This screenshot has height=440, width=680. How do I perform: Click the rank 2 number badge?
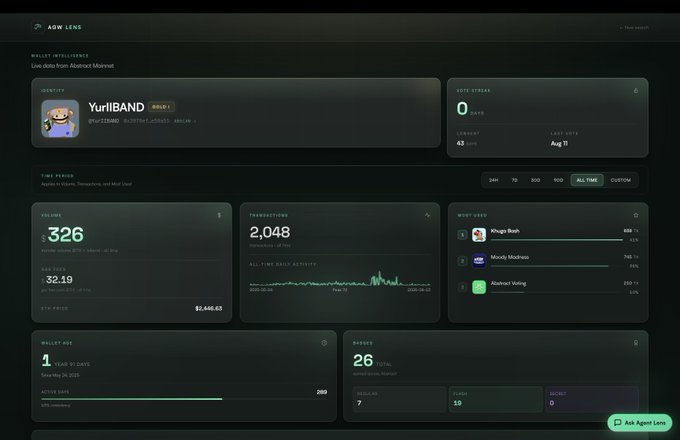click(x=462, y=261)
